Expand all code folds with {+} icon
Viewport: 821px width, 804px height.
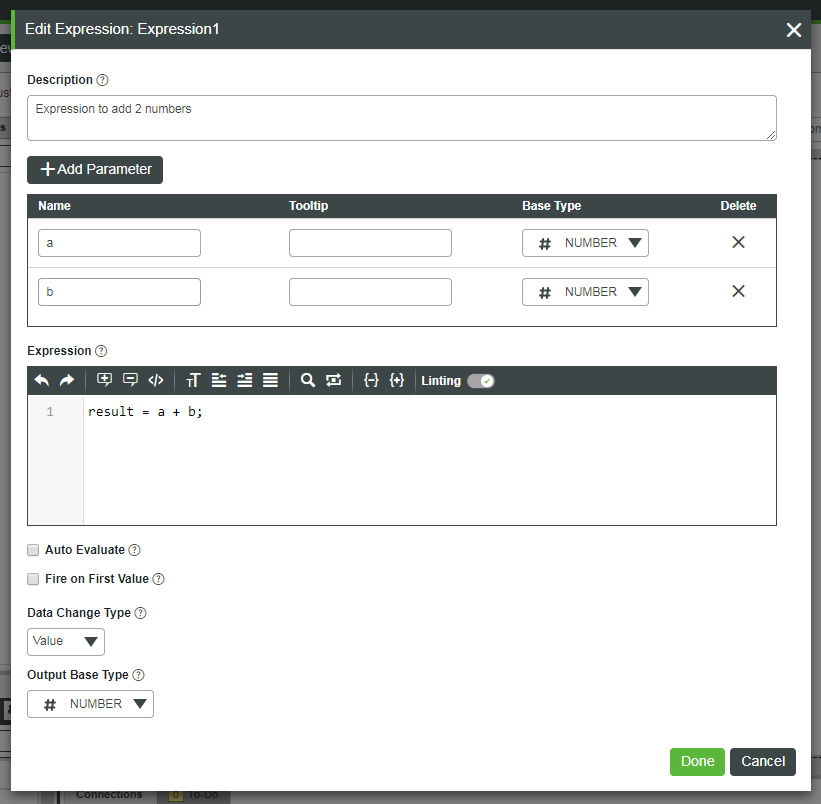coord(397,380)
